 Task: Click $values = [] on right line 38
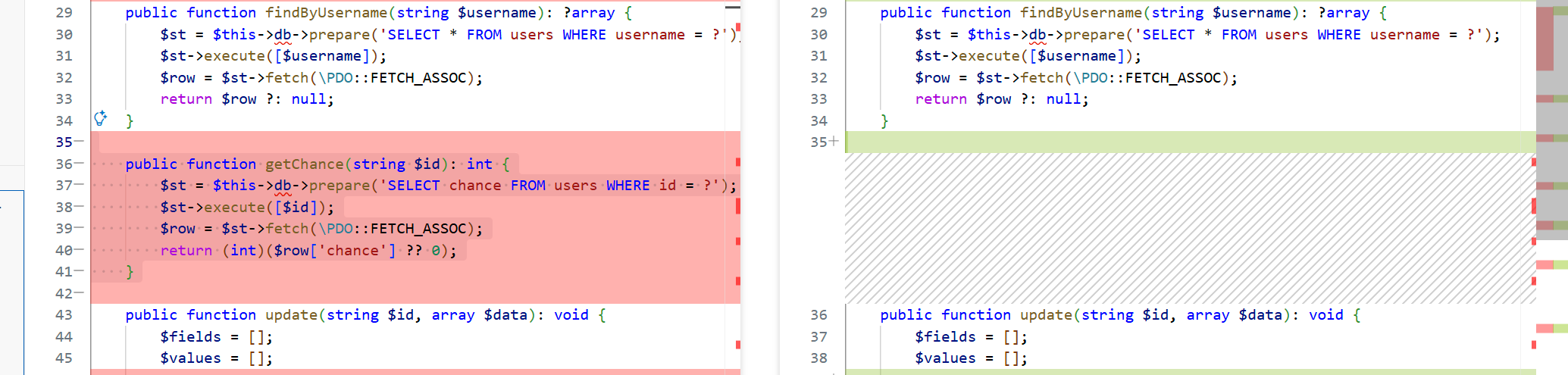click(972, 358)
